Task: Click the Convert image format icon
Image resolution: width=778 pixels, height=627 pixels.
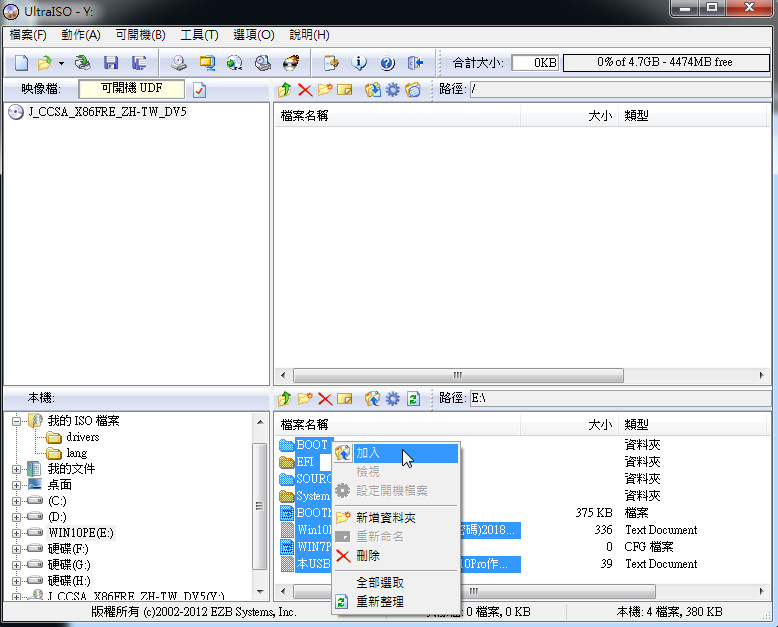Action: (207, 63)
